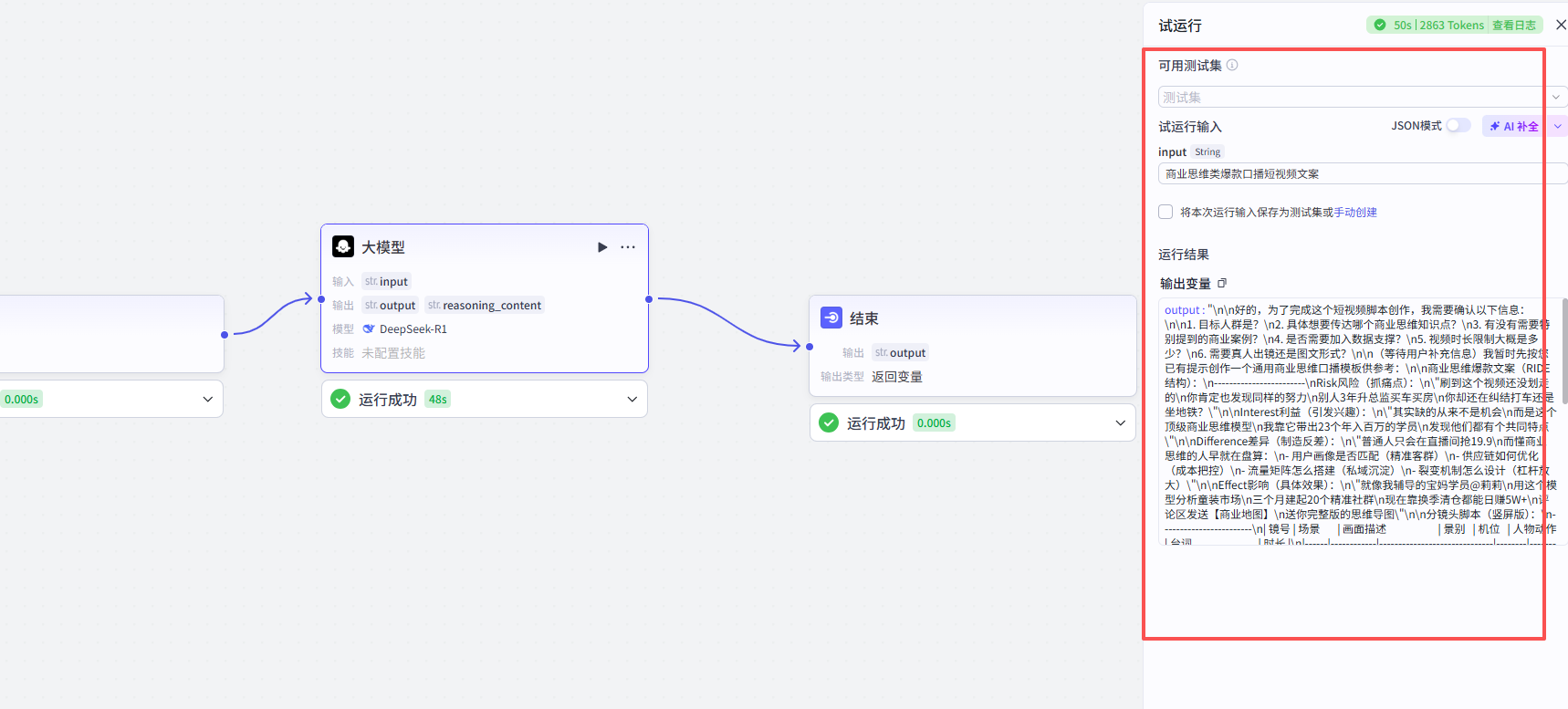
Task: Open 查看日志 link
Action: click(x=1514, y=26)
